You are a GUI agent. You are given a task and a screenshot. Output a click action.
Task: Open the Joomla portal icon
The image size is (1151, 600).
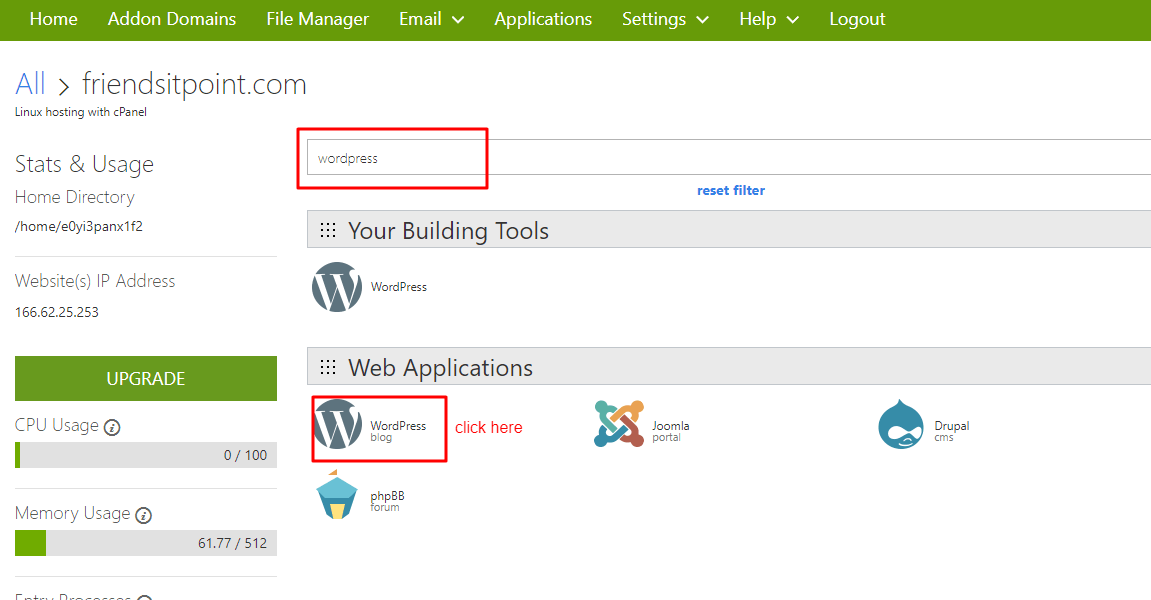pyautogui.click(x=619, y=424)
